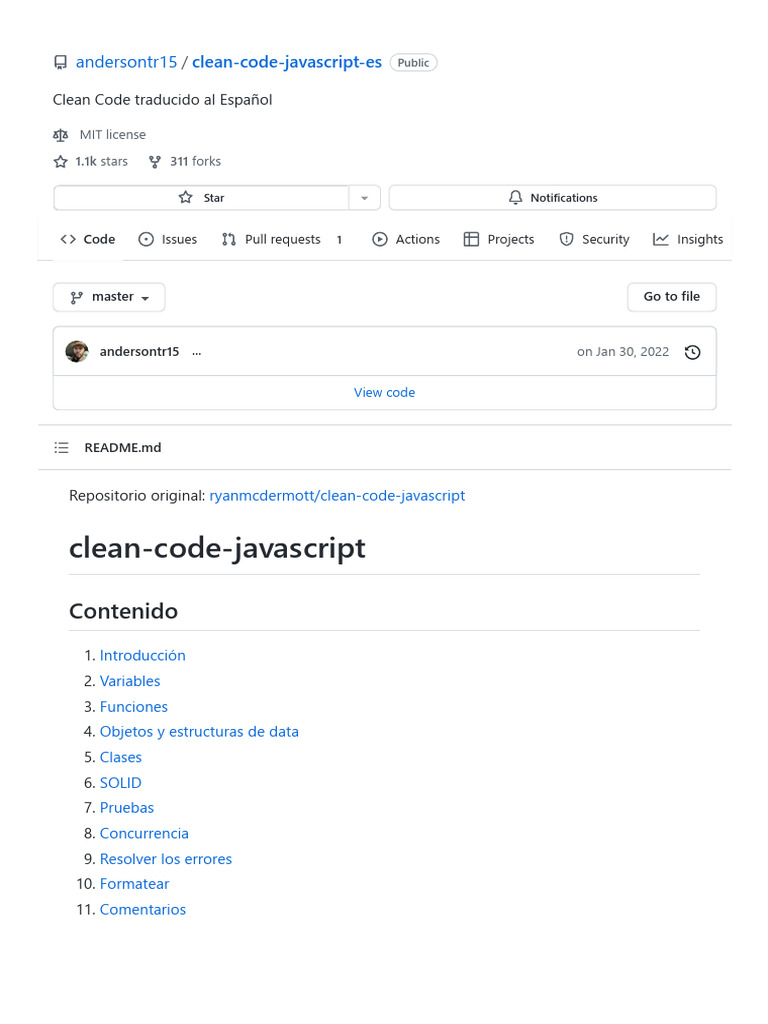The width and height of the screenshot is (768, 1024).
Task: Click the MIT license scale icon
Action: click(x=61, y=135)
